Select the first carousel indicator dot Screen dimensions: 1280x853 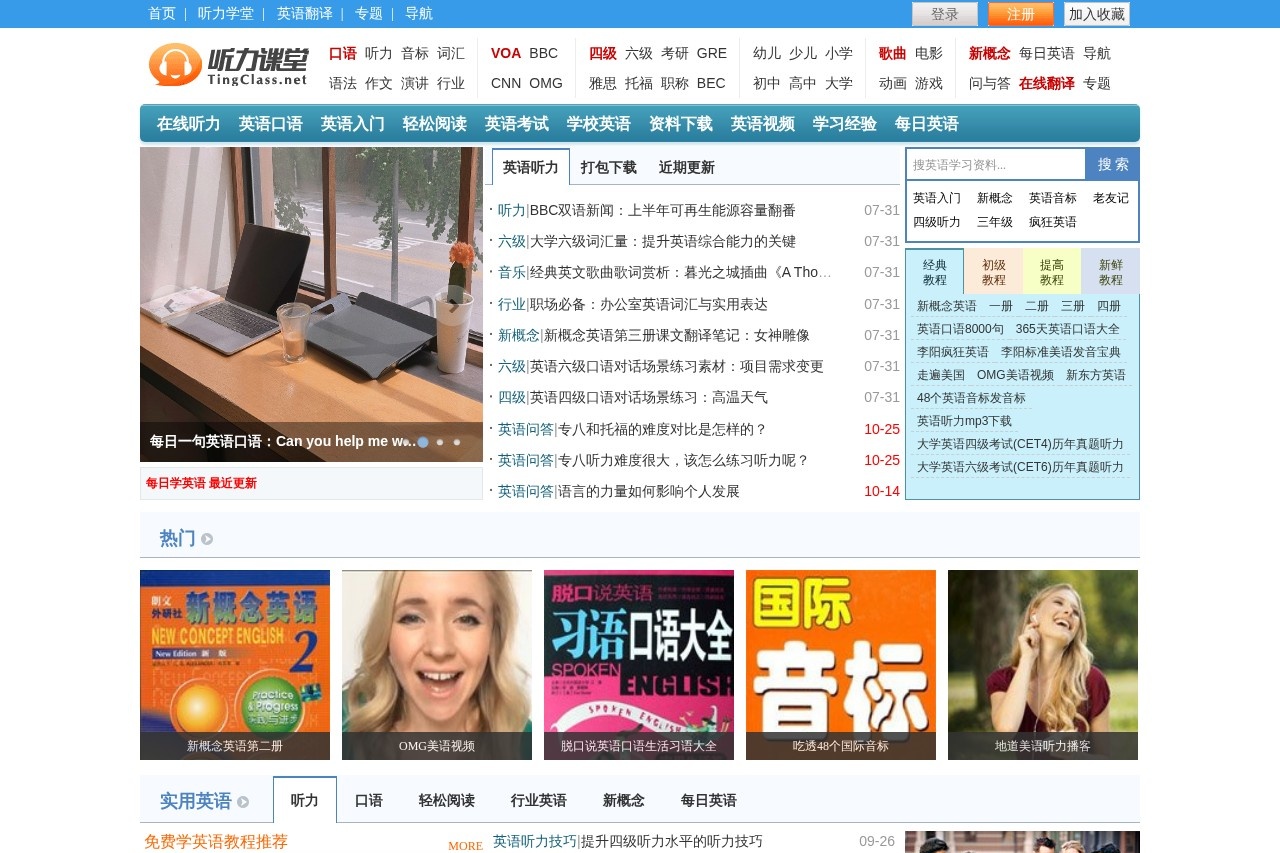point(423,442)
